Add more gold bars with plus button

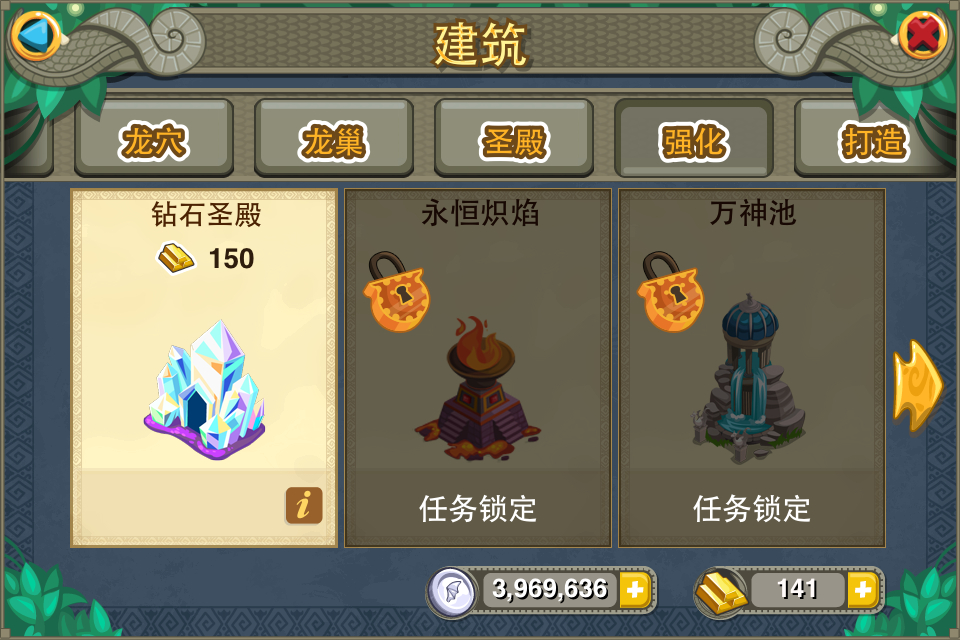pos(863,590)
